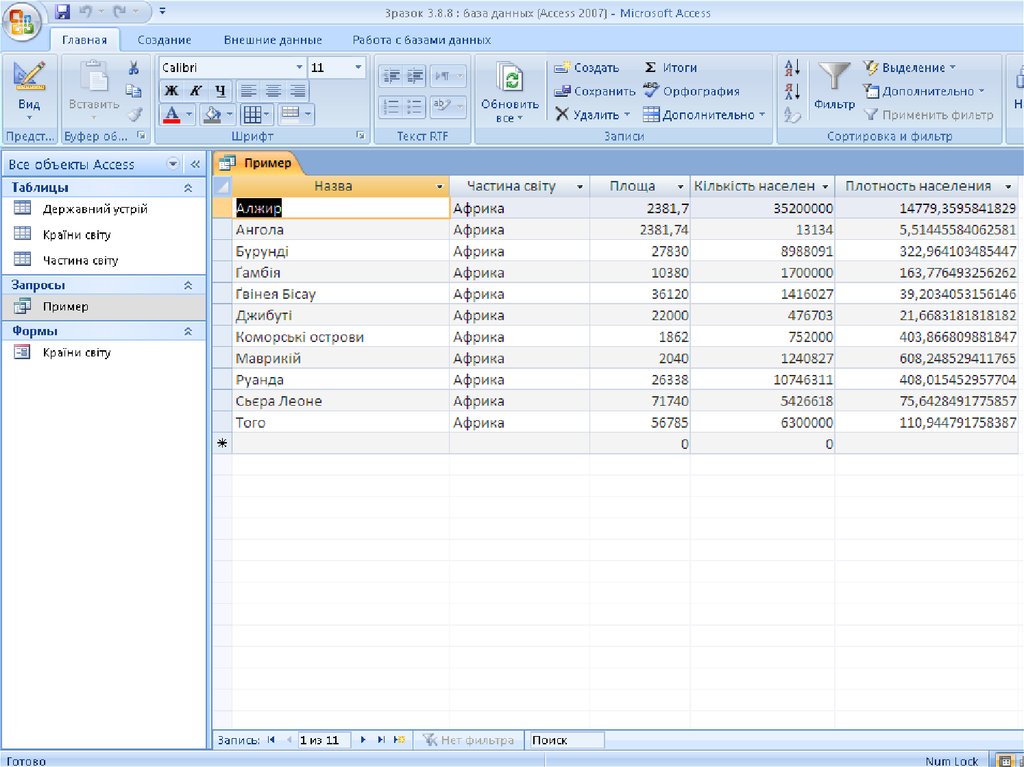Image resolution: width=1024 pixels, height=767 pixels.
Task: Click the font color red A swatch
Action: coord(171,114)
